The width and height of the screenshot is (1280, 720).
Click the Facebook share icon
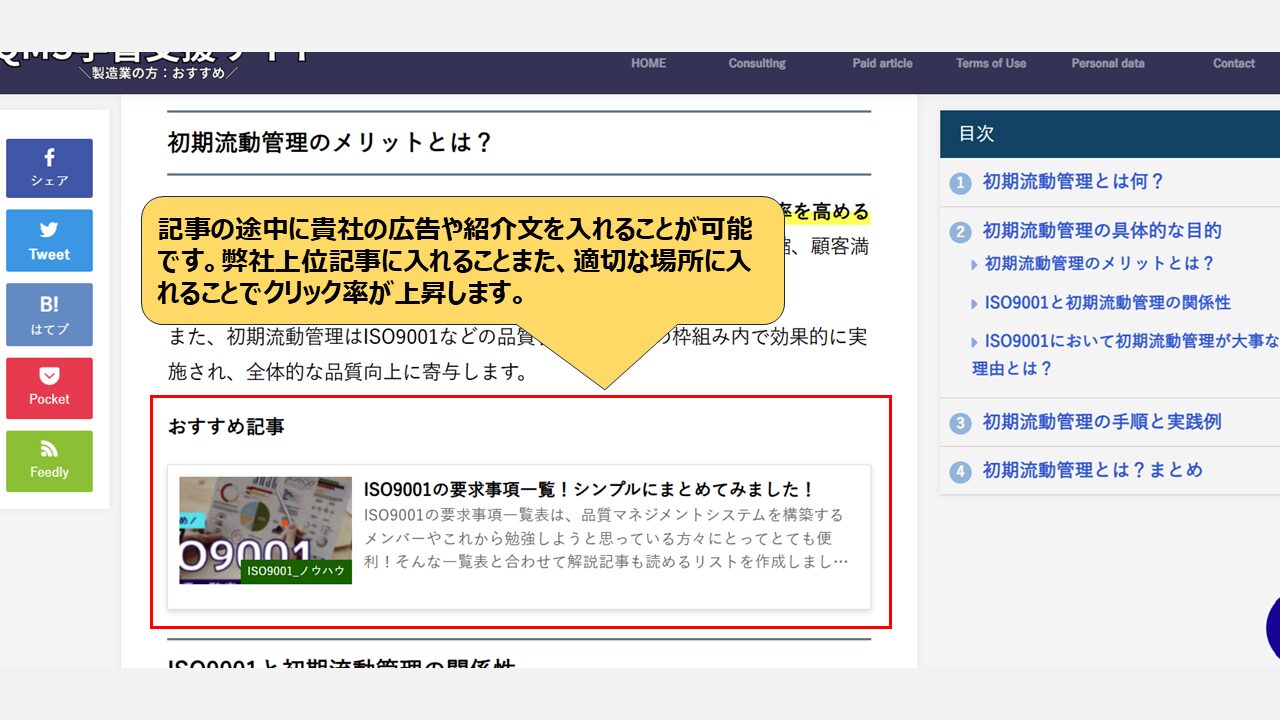(49, 158)
